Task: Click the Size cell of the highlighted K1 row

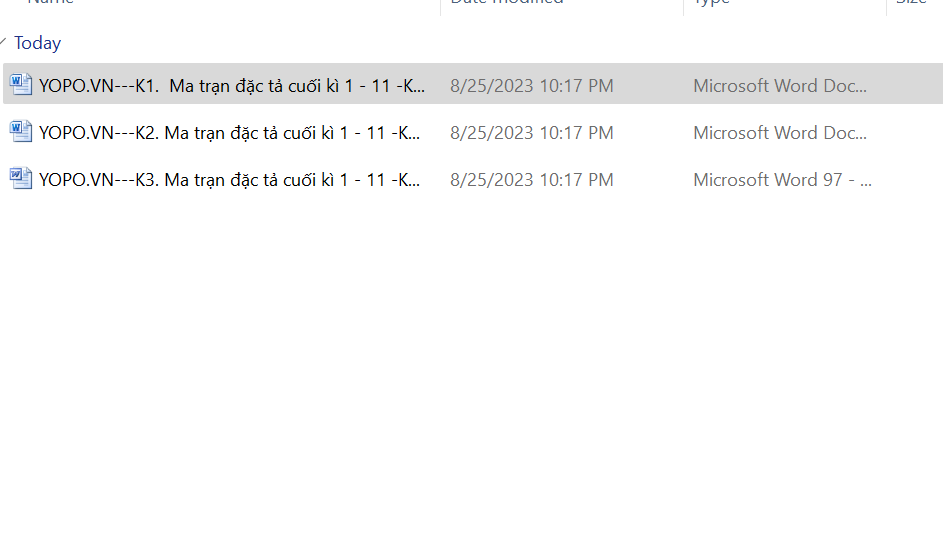Action: 914,84
